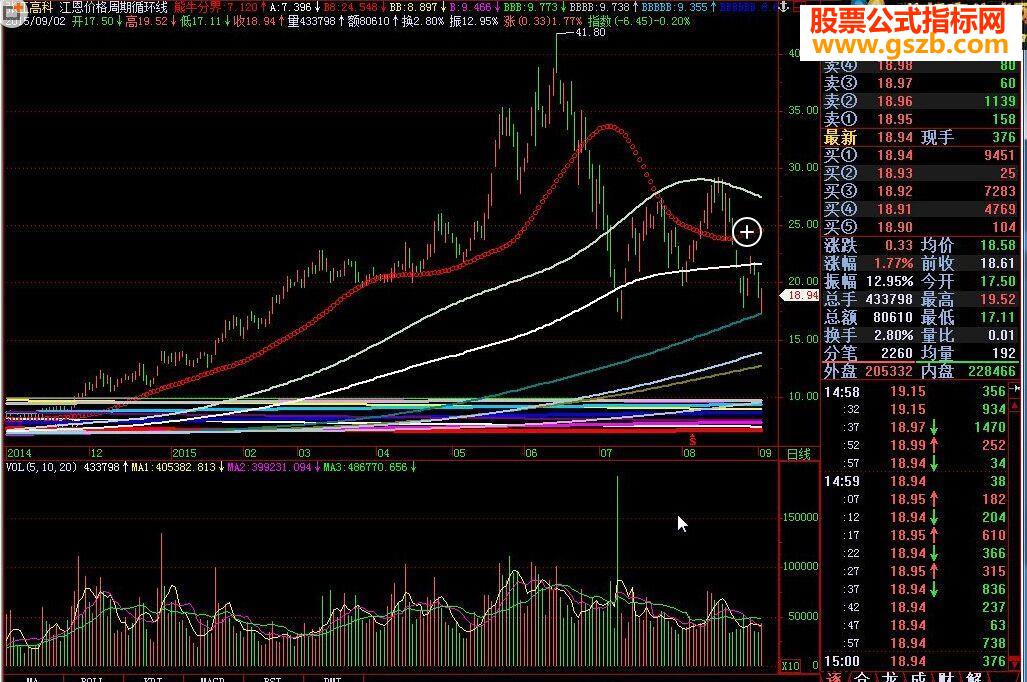Open the 分 tab under tick list
Image resolution: width=1027 pixels, height=682 pixels.
[862, 676]
